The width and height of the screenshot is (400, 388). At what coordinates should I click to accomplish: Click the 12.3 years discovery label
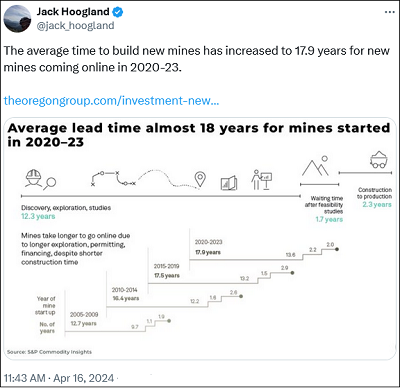[x=38, y=216]
